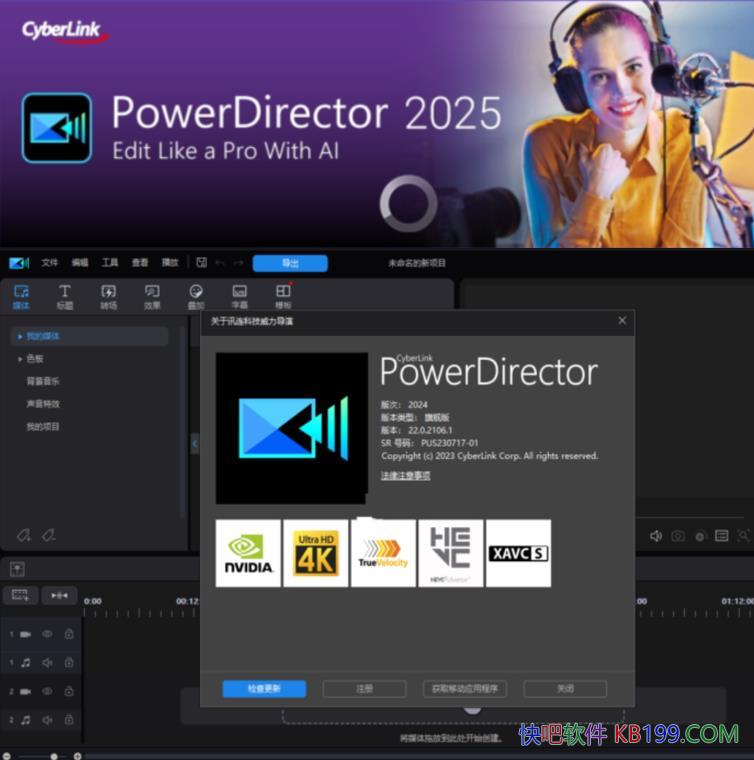Open the Subtitle (字幕) room

point(240,295)
